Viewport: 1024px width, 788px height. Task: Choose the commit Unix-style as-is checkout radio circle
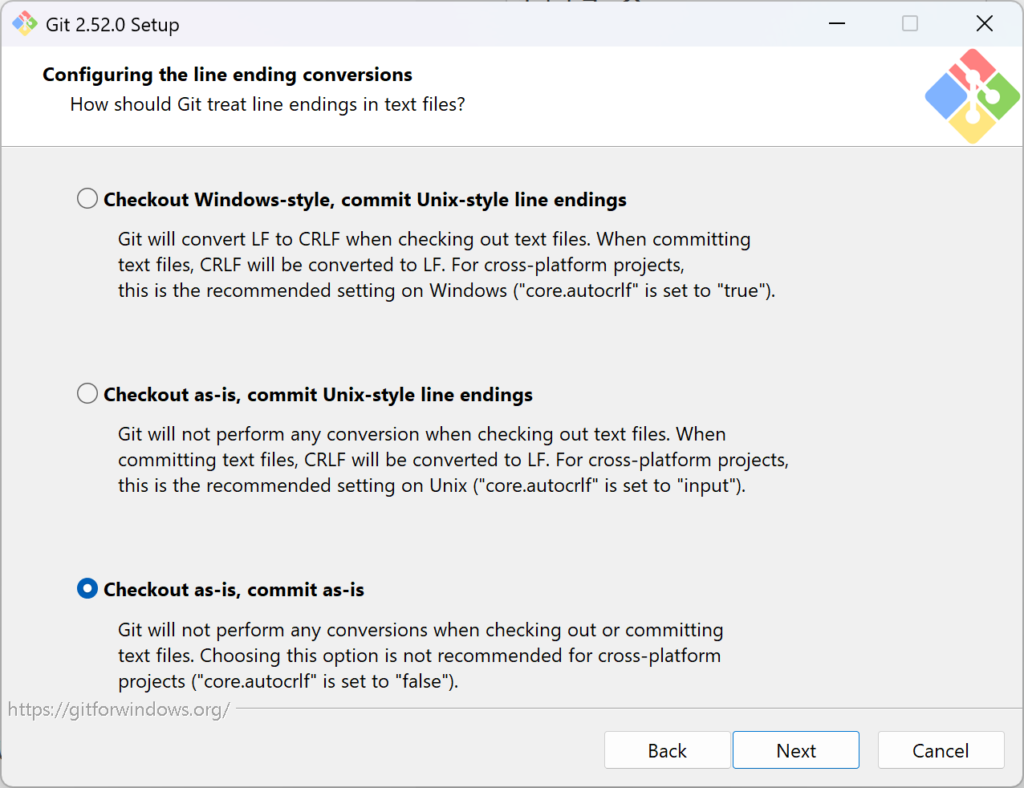88,394
